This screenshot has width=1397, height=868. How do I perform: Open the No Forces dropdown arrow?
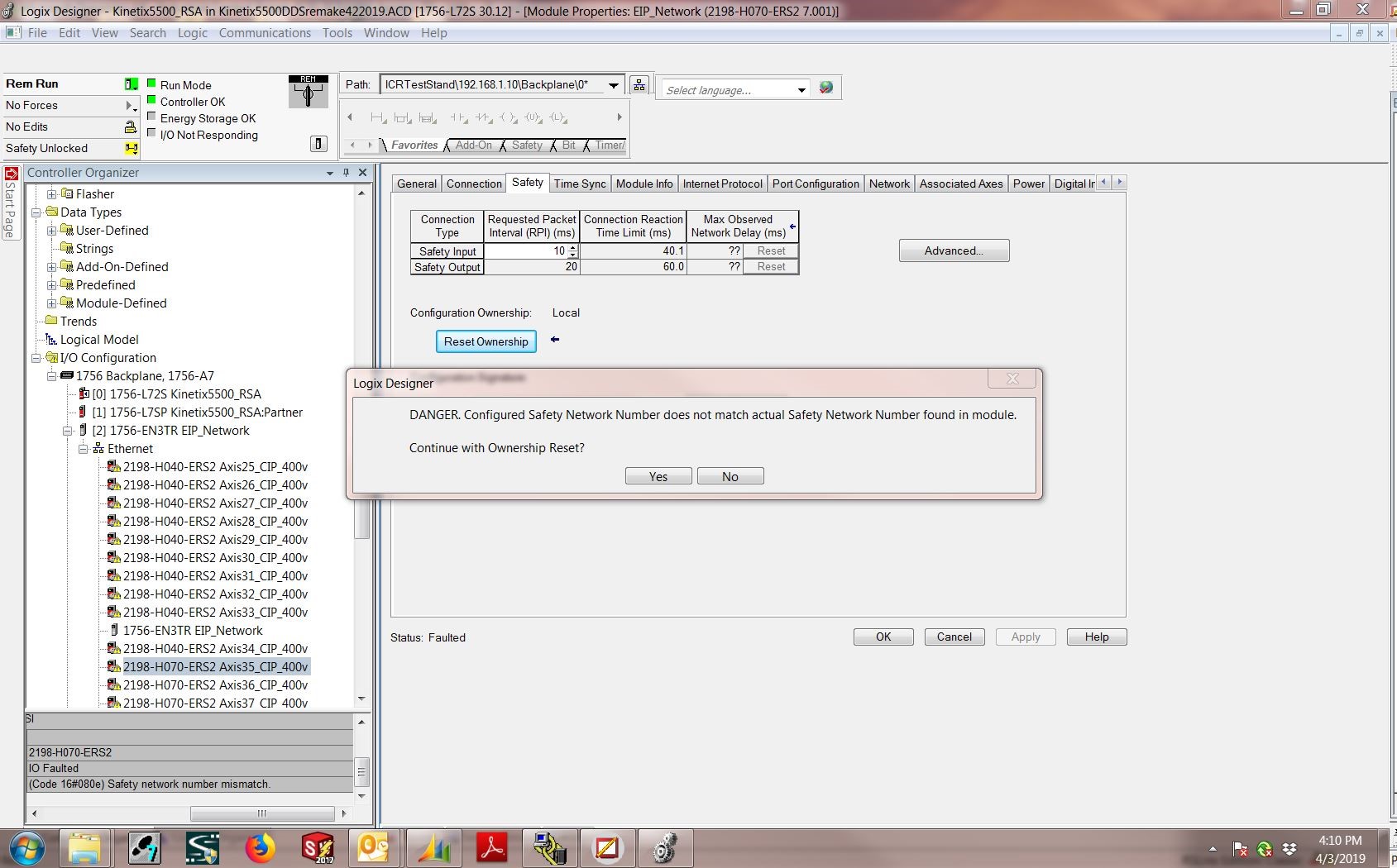(130, 106)
